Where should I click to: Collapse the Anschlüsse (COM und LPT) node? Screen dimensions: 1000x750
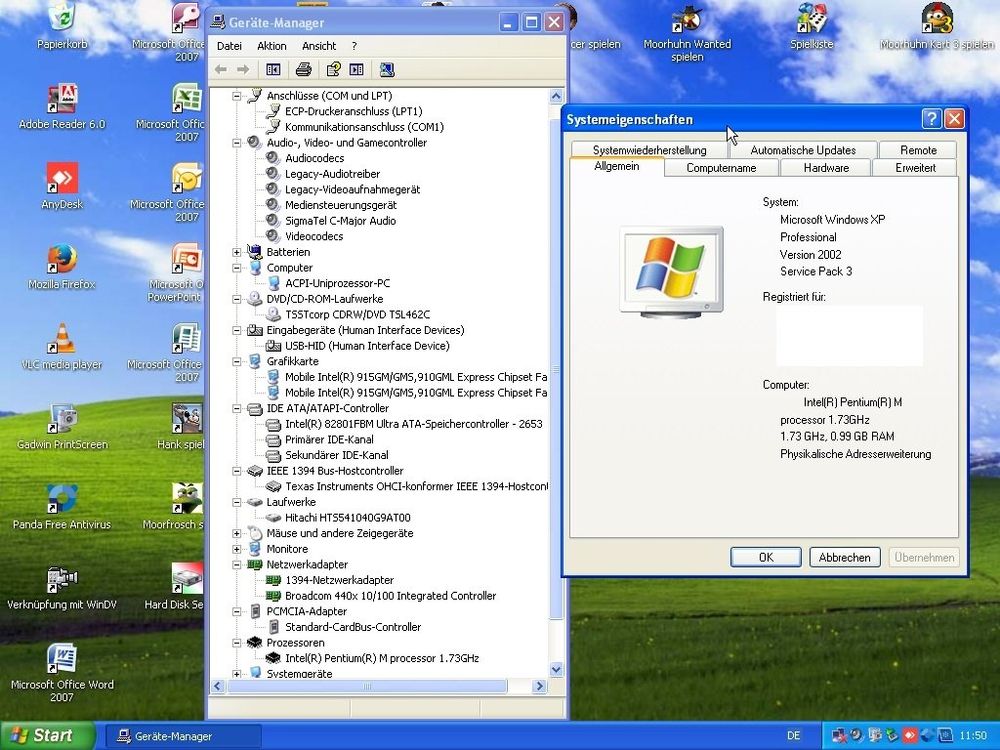click(x=237, y=96)
